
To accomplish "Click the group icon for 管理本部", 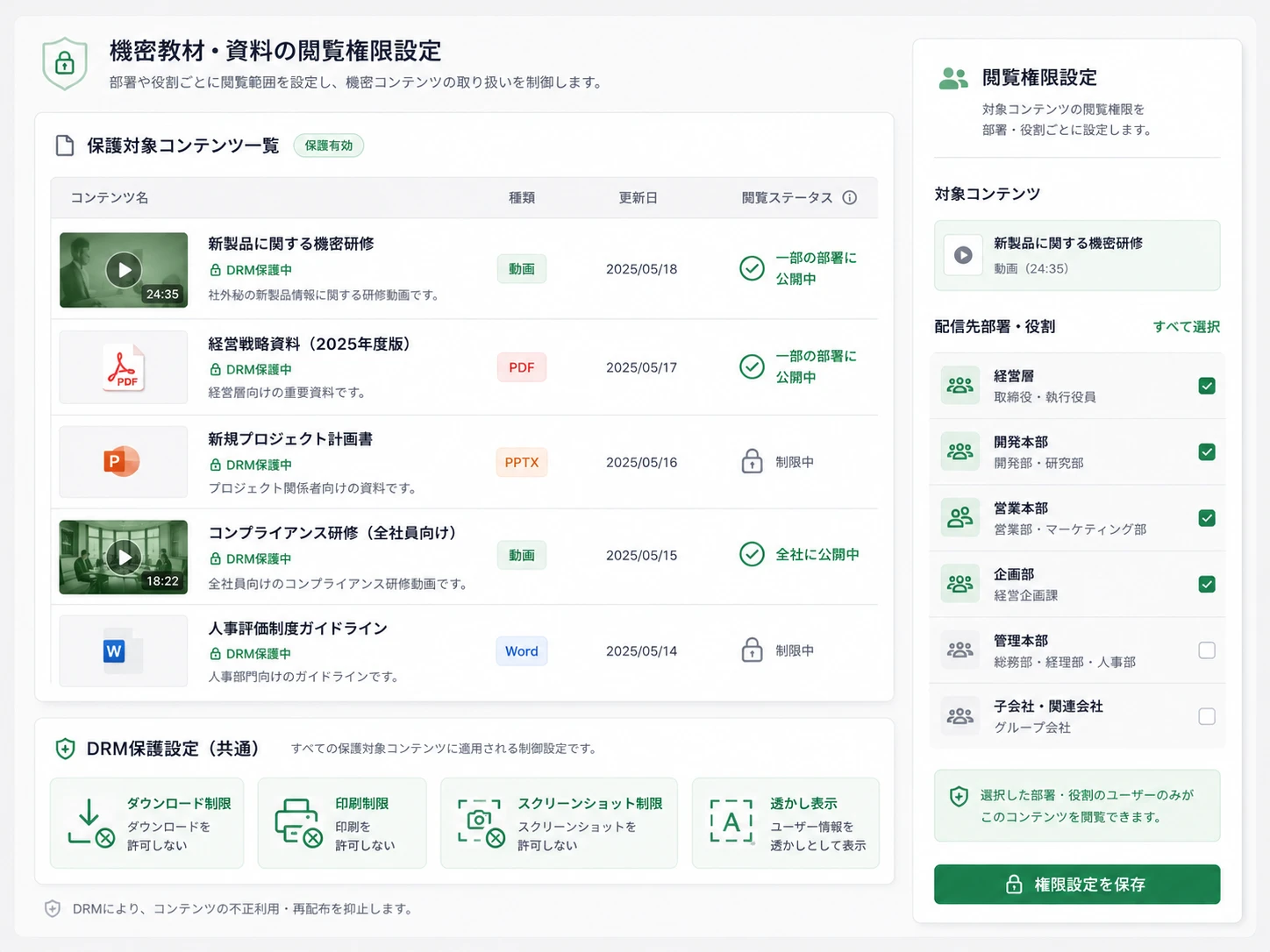I will (x=960, y=650).
